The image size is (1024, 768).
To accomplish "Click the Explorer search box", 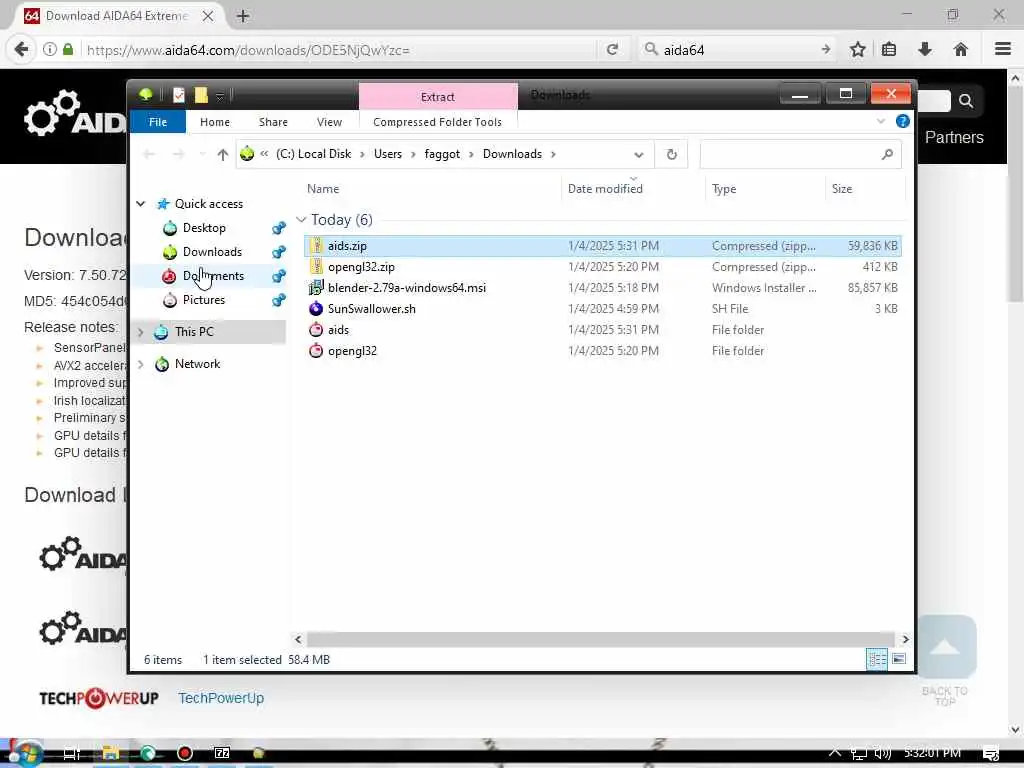I will click(x=801, y=155).
